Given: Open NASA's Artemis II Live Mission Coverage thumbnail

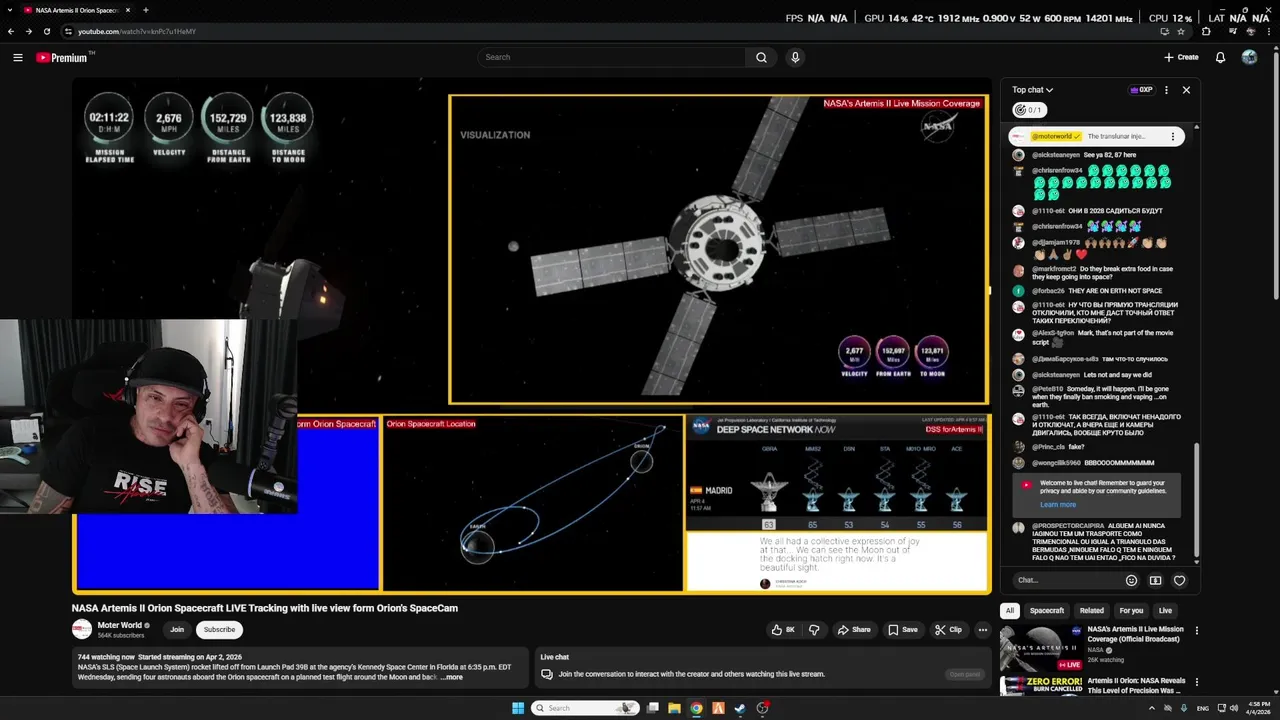Looking at the screenshot, I should (1041, 647).
